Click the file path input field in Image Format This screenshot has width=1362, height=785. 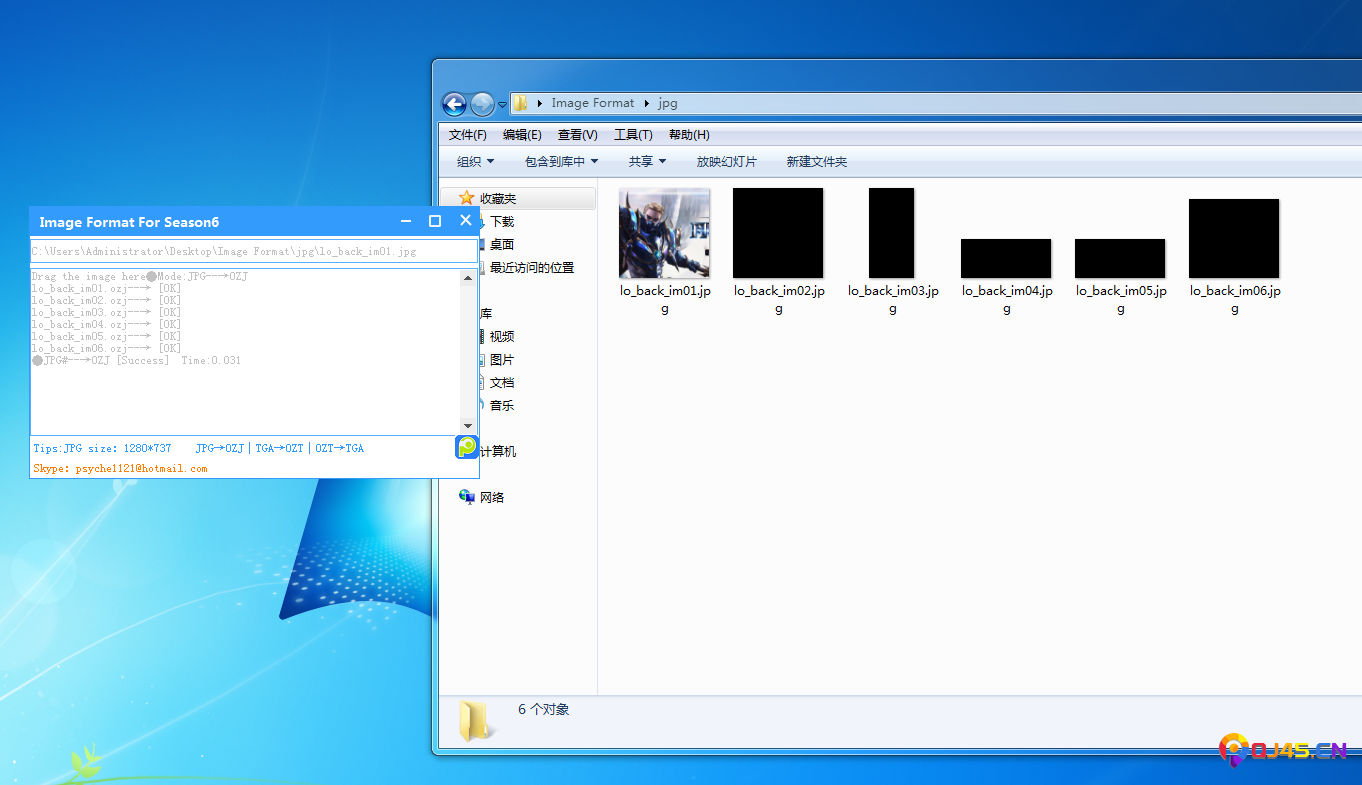point(254,251)
